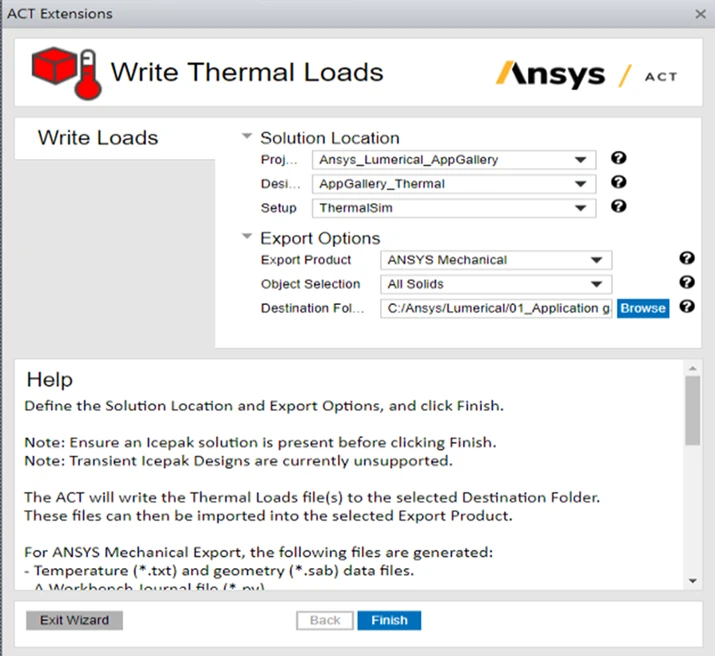Click the Solution Location heading text

tap(330, 138)
